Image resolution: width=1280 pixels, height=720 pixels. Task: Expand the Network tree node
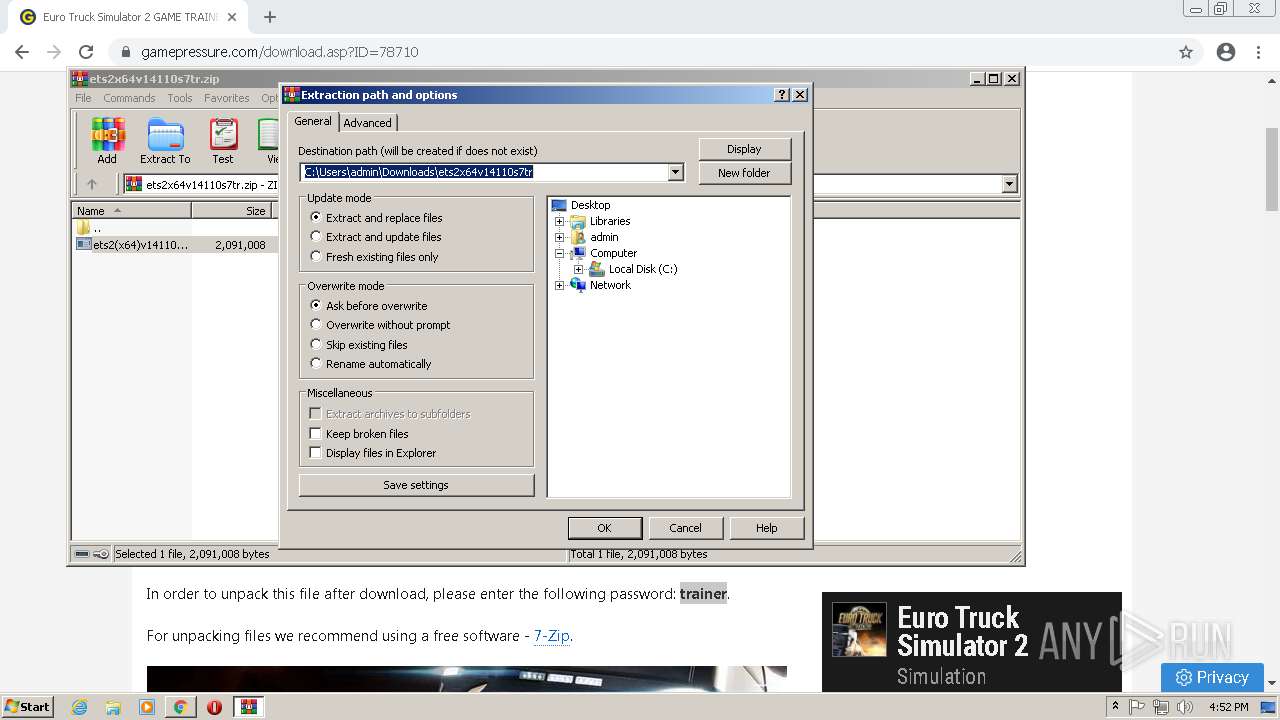[560, 285]
